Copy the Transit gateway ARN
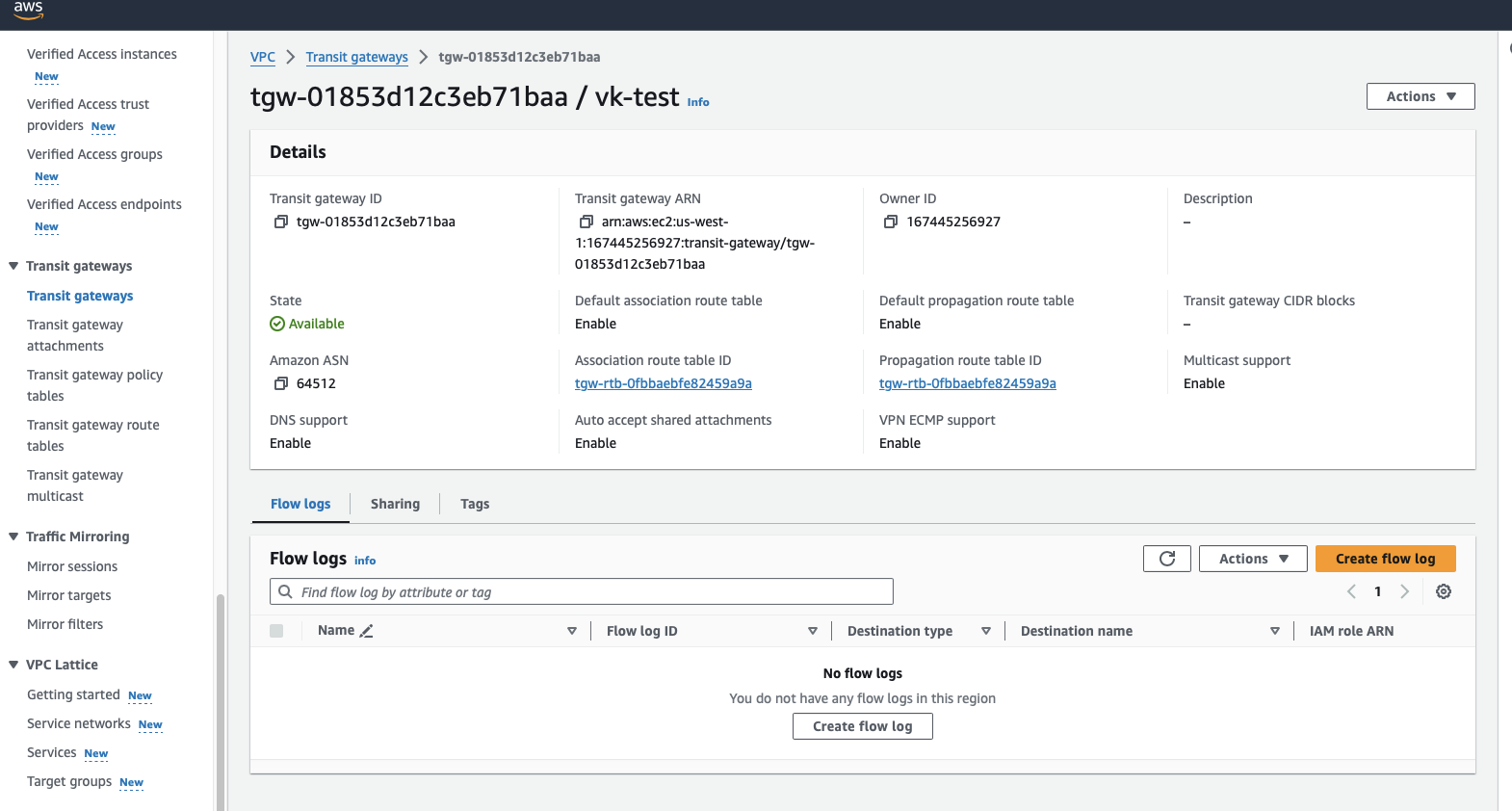 click(586, 222)
